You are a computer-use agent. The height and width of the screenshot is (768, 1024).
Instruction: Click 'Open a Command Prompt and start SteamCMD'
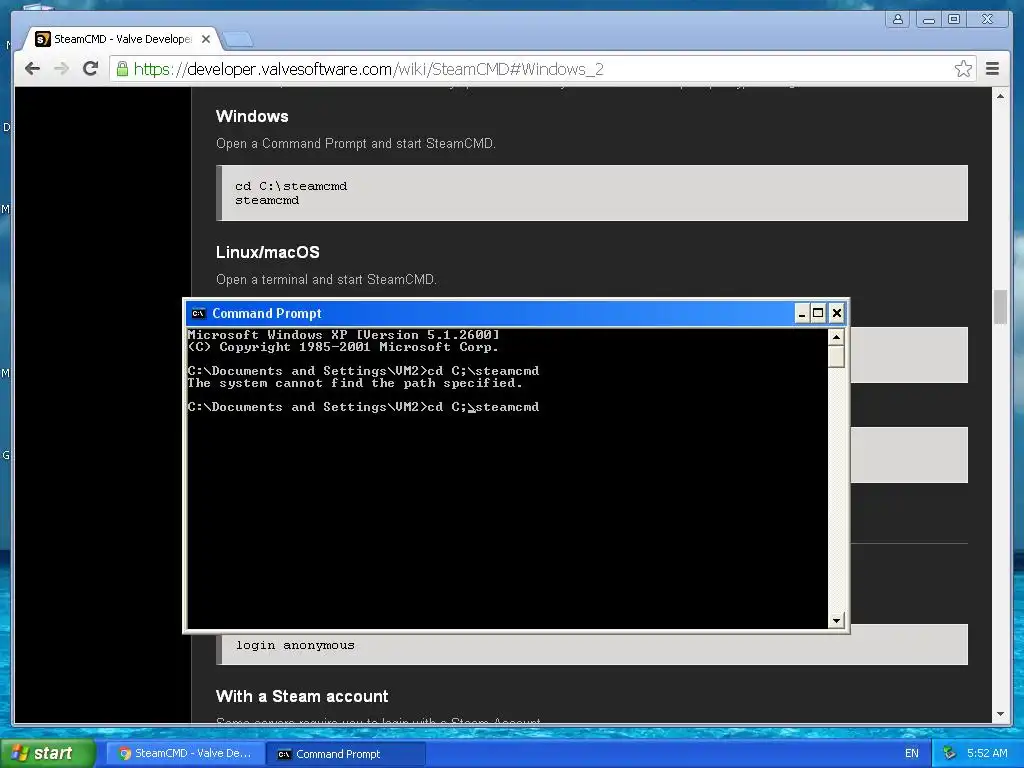coord(356,144)
